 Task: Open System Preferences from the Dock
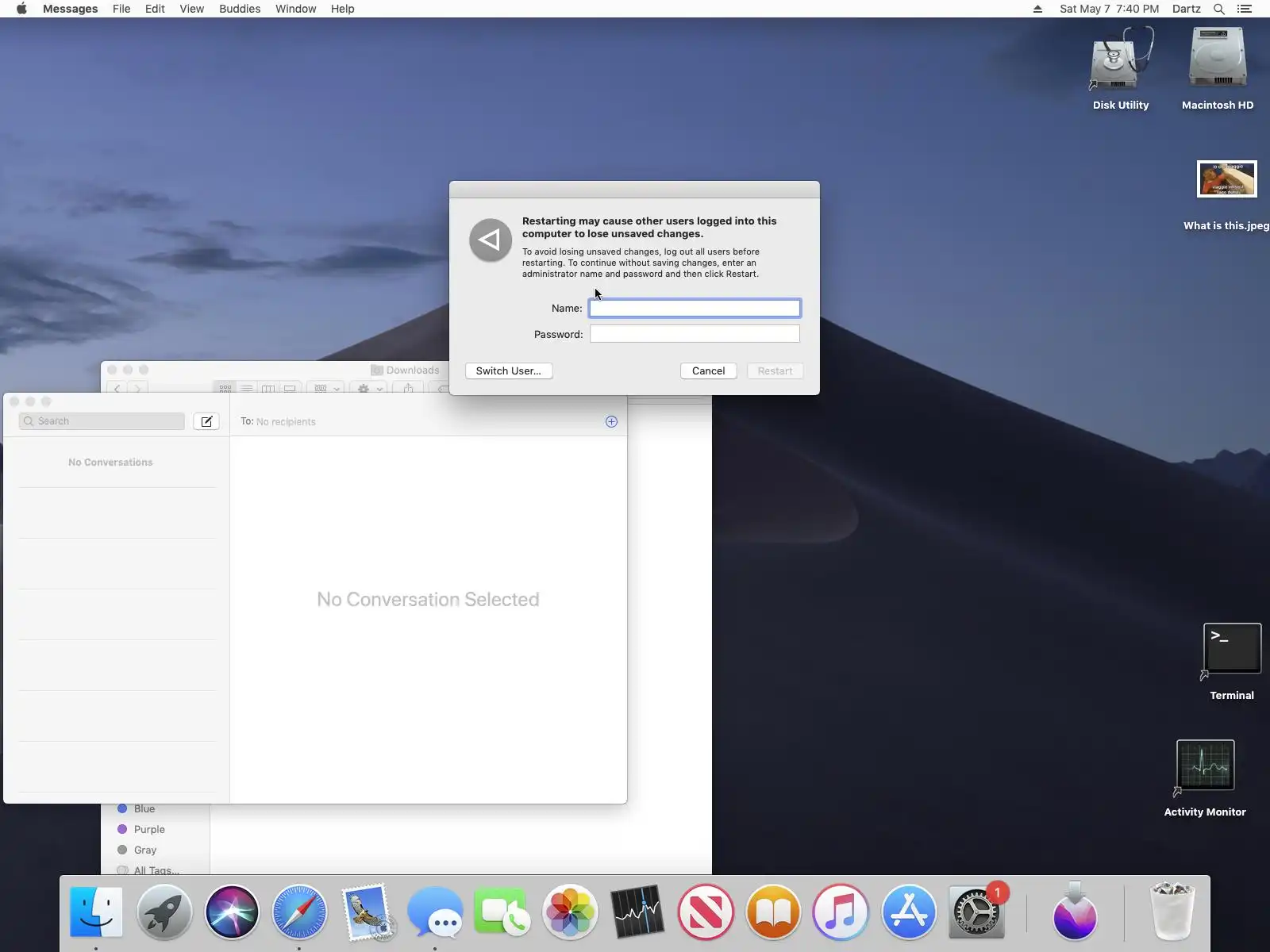coord(976,912)
